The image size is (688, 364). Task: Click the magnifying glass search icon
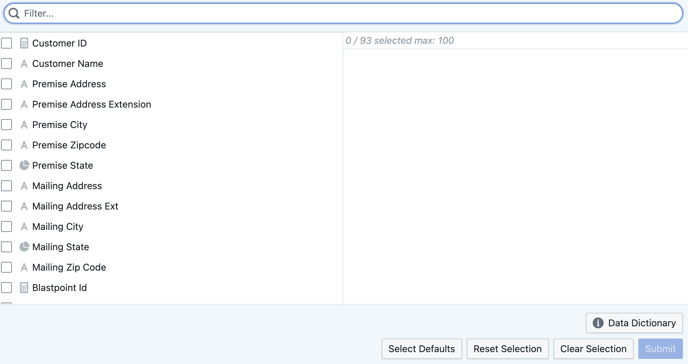(14, 14)
